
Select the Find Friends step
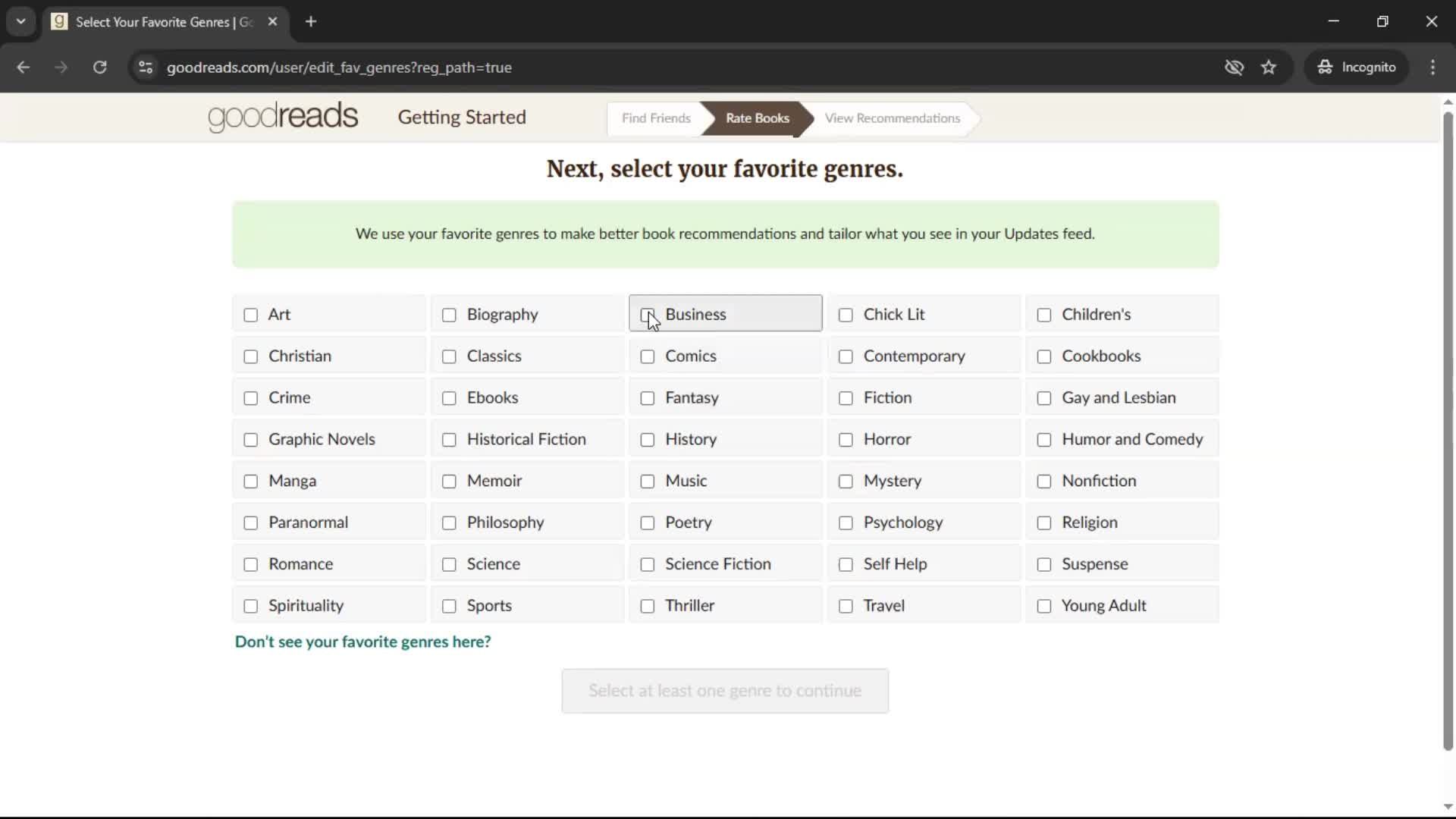click(x=656, y=118)
